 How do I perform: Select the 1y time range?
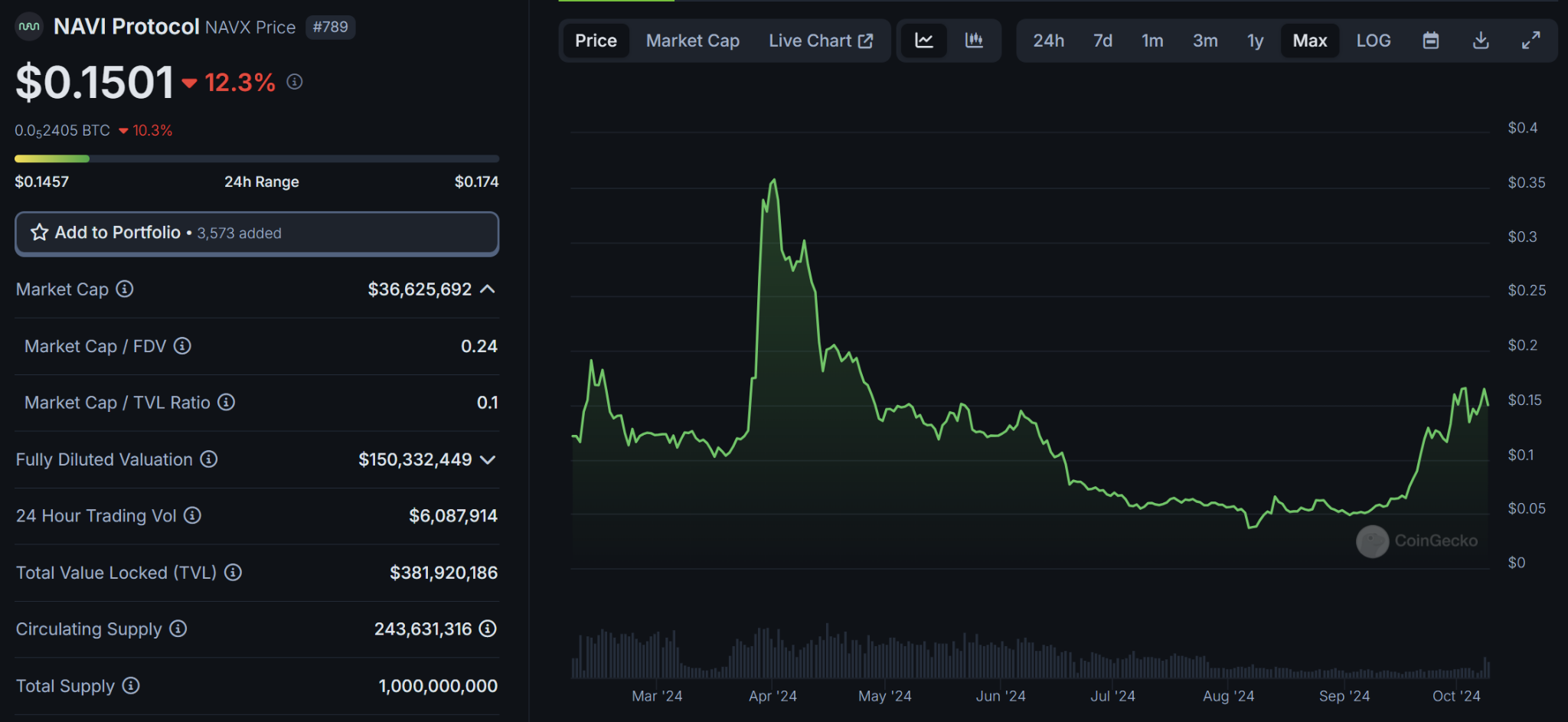pos(1255,41)
